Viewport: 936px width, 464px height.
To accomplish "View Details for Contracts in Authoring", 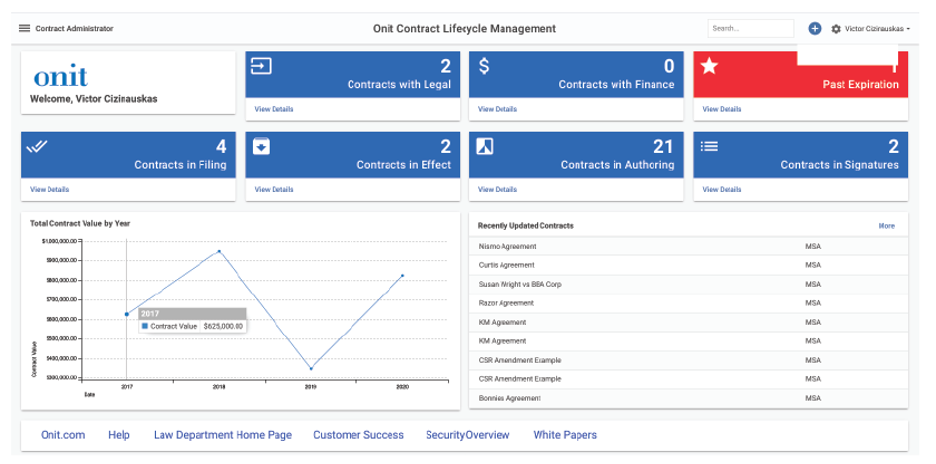I will pos(497,189).
